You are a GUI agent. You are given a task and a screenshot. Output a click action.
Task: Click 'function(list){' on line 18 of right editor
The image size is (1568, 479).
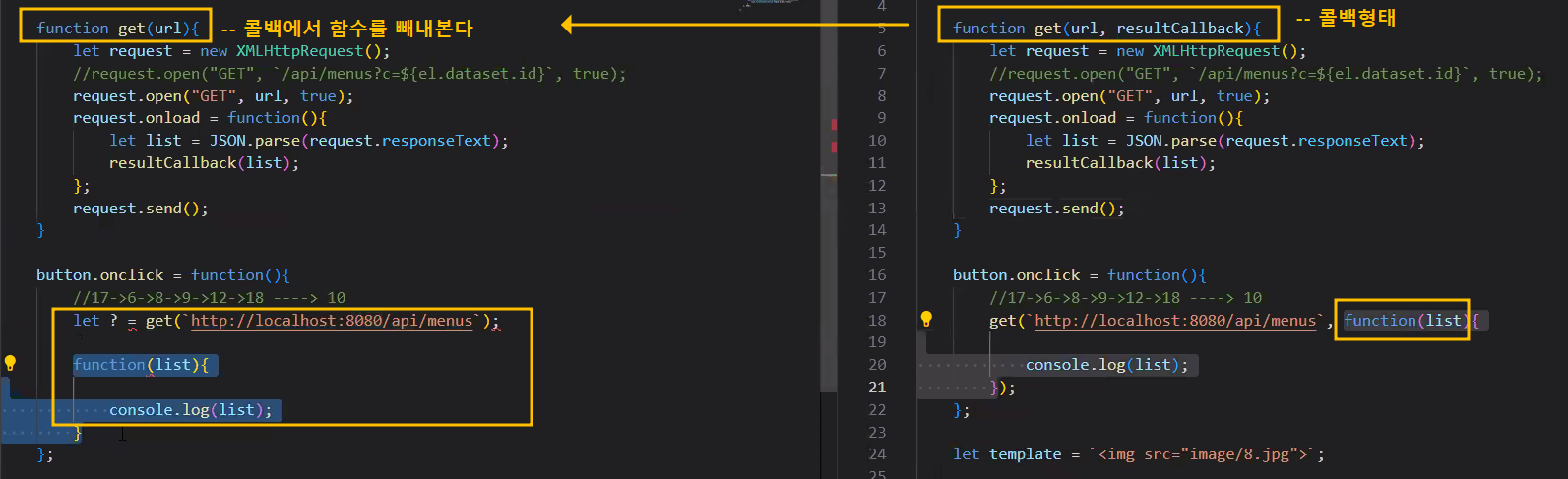1411,321
